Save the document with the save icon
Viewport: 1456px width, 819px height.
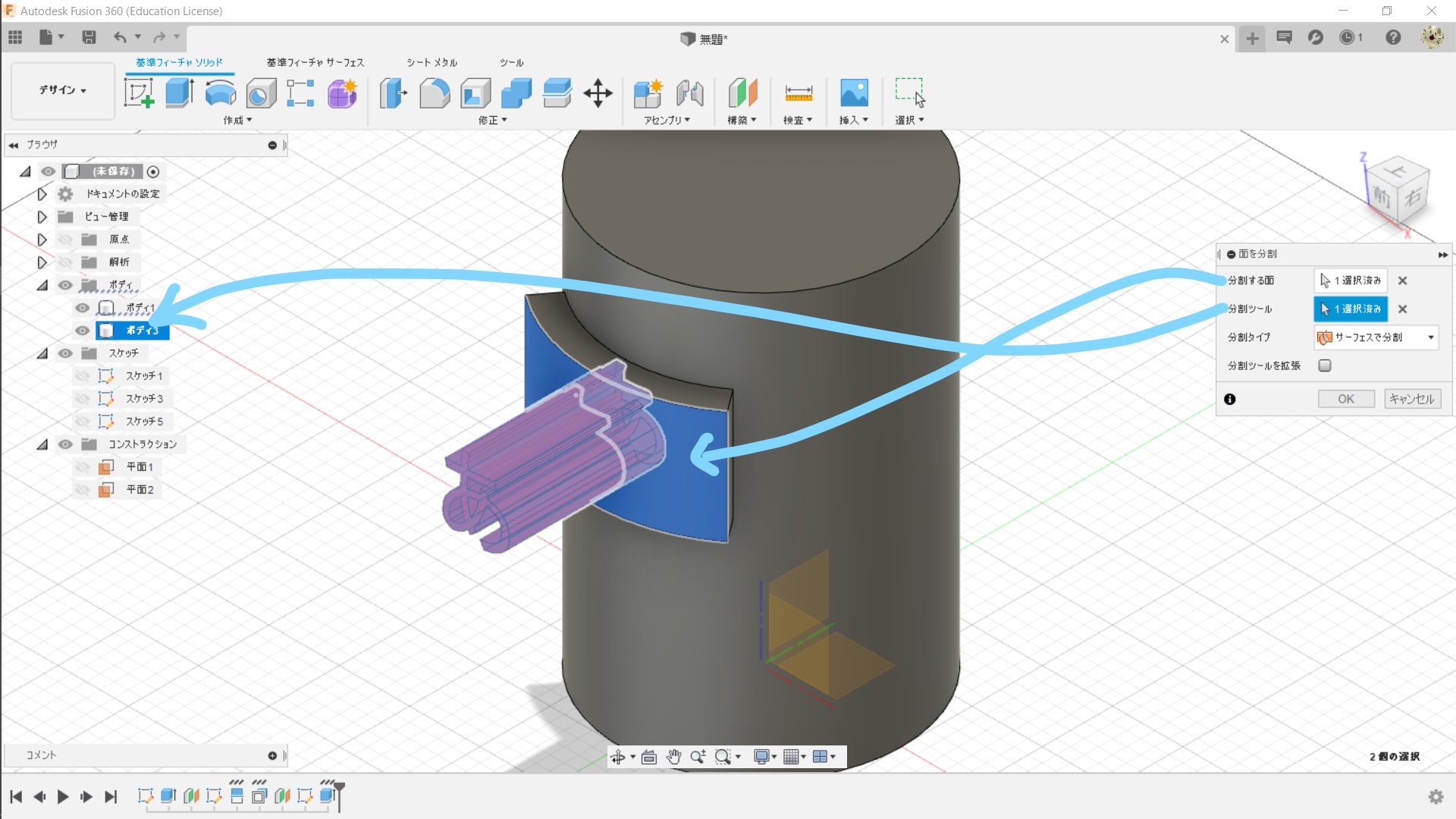click(x=89, y=37)
